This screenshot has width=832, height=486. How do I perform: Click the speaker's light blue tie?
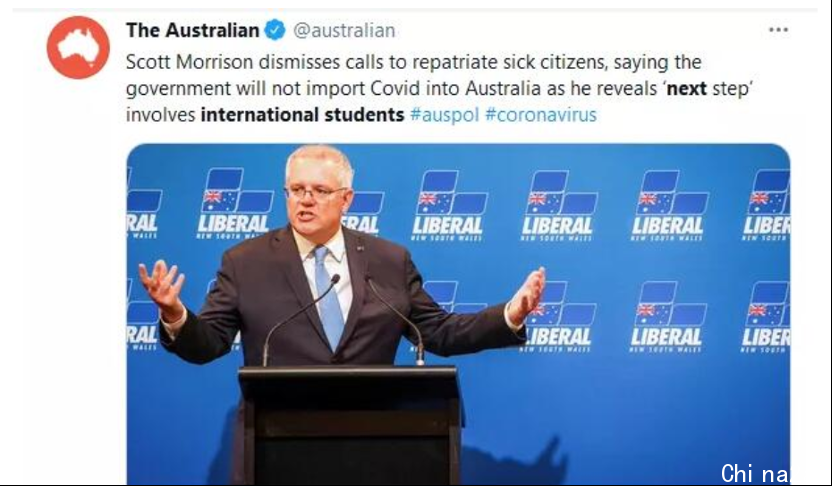[x=328, y=297]
